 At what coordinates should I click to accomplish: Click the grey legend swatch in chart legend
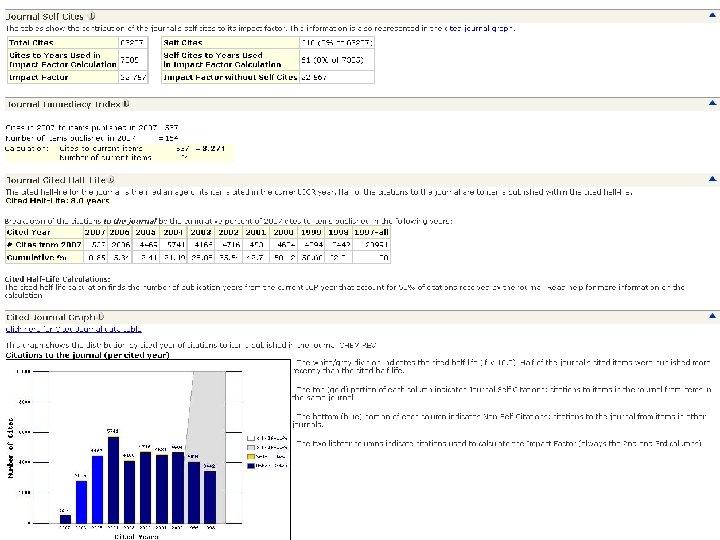pyautogui.click(x=251, y=447)
